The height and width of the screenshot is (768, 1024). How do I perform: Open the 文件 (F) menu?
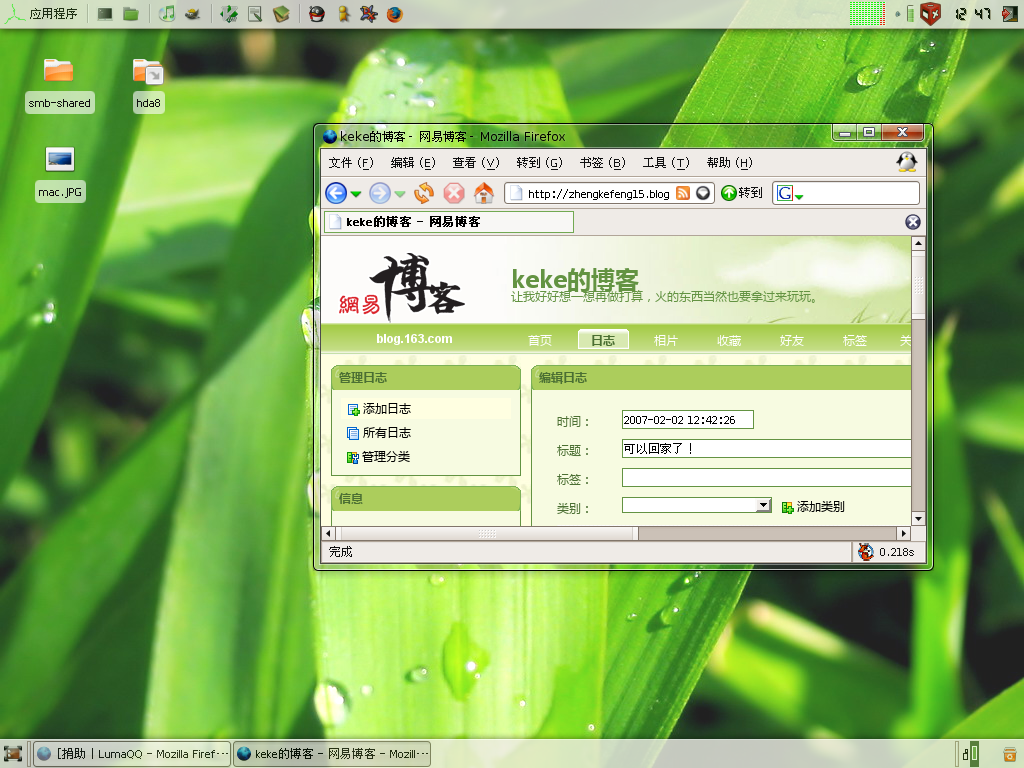tap(351, 163)
